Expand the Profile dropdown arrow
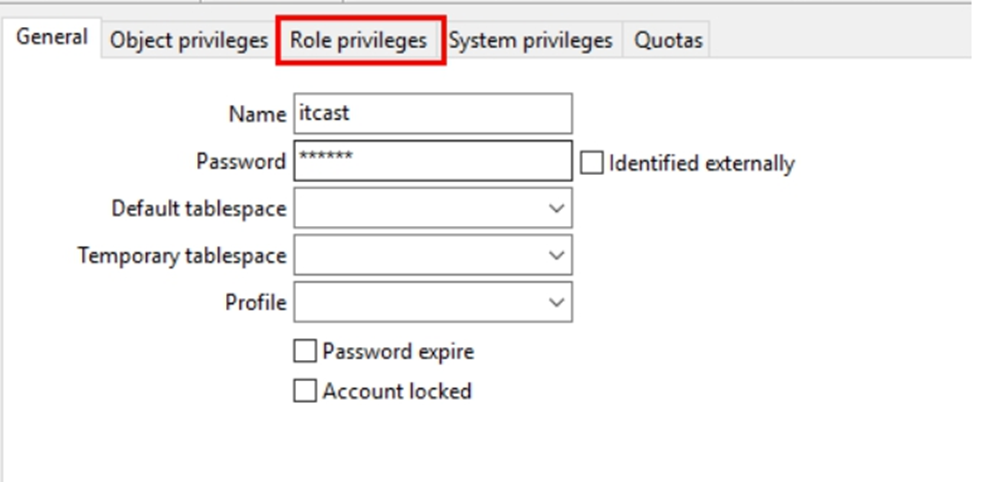This screenshot has width=982, height=482. pos(556,302)
